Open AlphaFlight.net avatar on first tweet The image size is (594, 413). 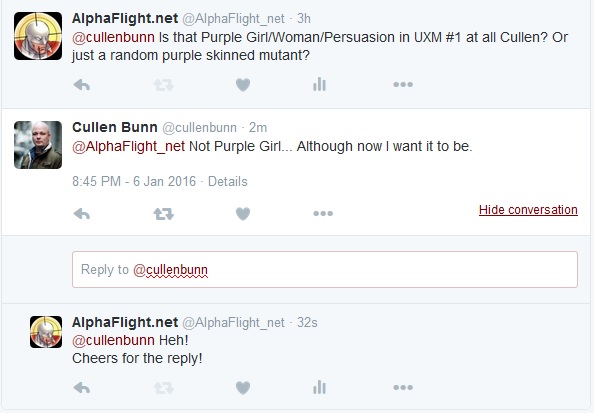pyautogui.click(x=38, y=36)
